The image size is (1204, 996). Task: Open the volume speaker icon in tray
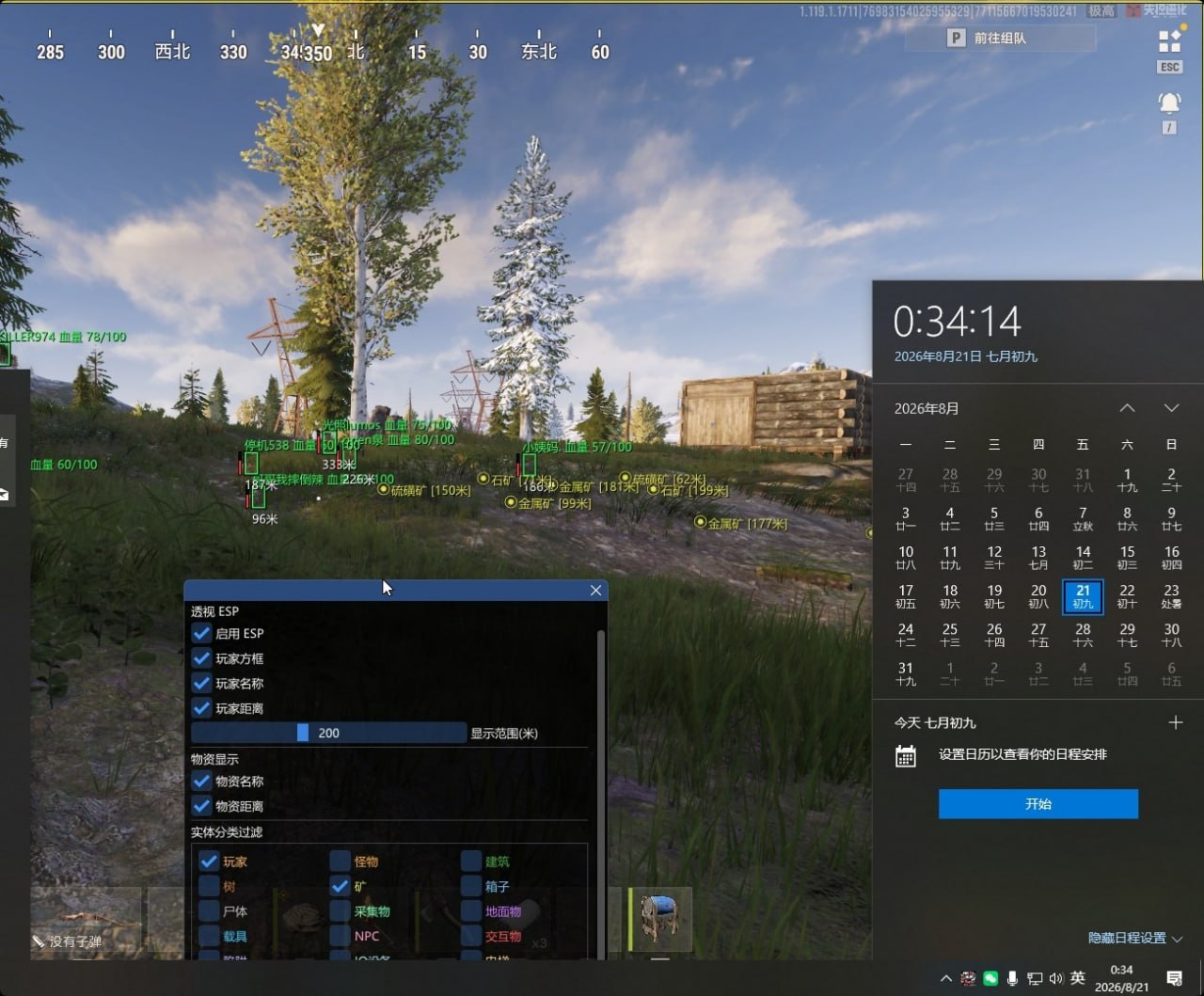[x=1055, y=978]
